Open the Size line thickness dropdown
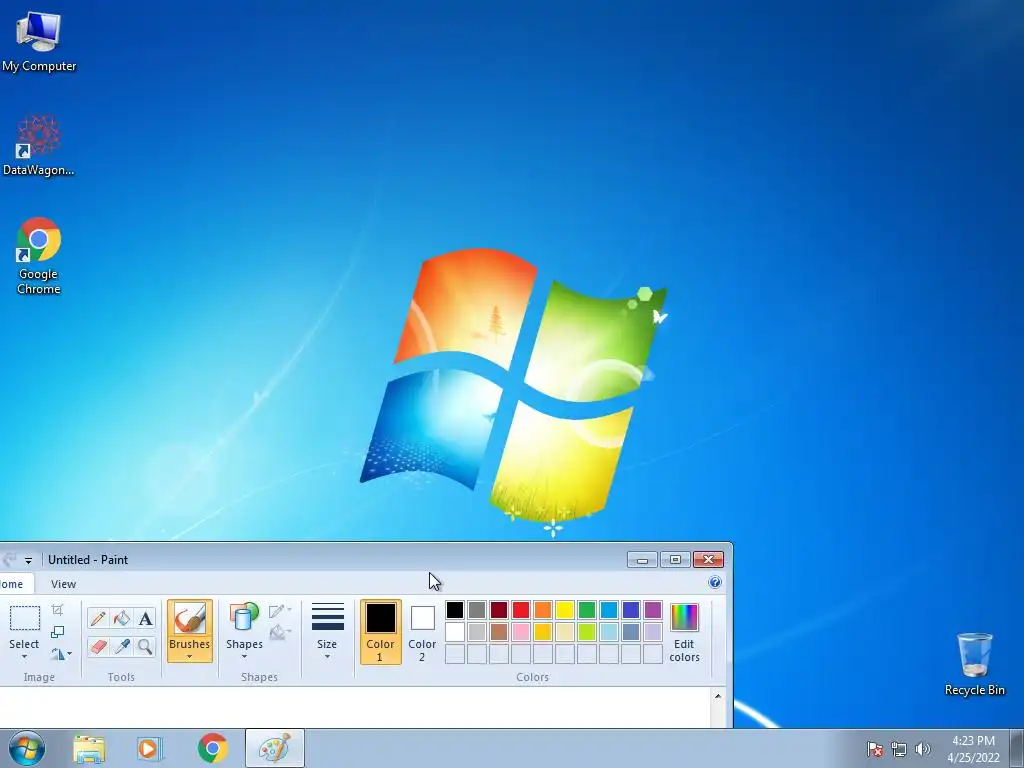The image size is (1024, 768). click(x=327, y=632)
